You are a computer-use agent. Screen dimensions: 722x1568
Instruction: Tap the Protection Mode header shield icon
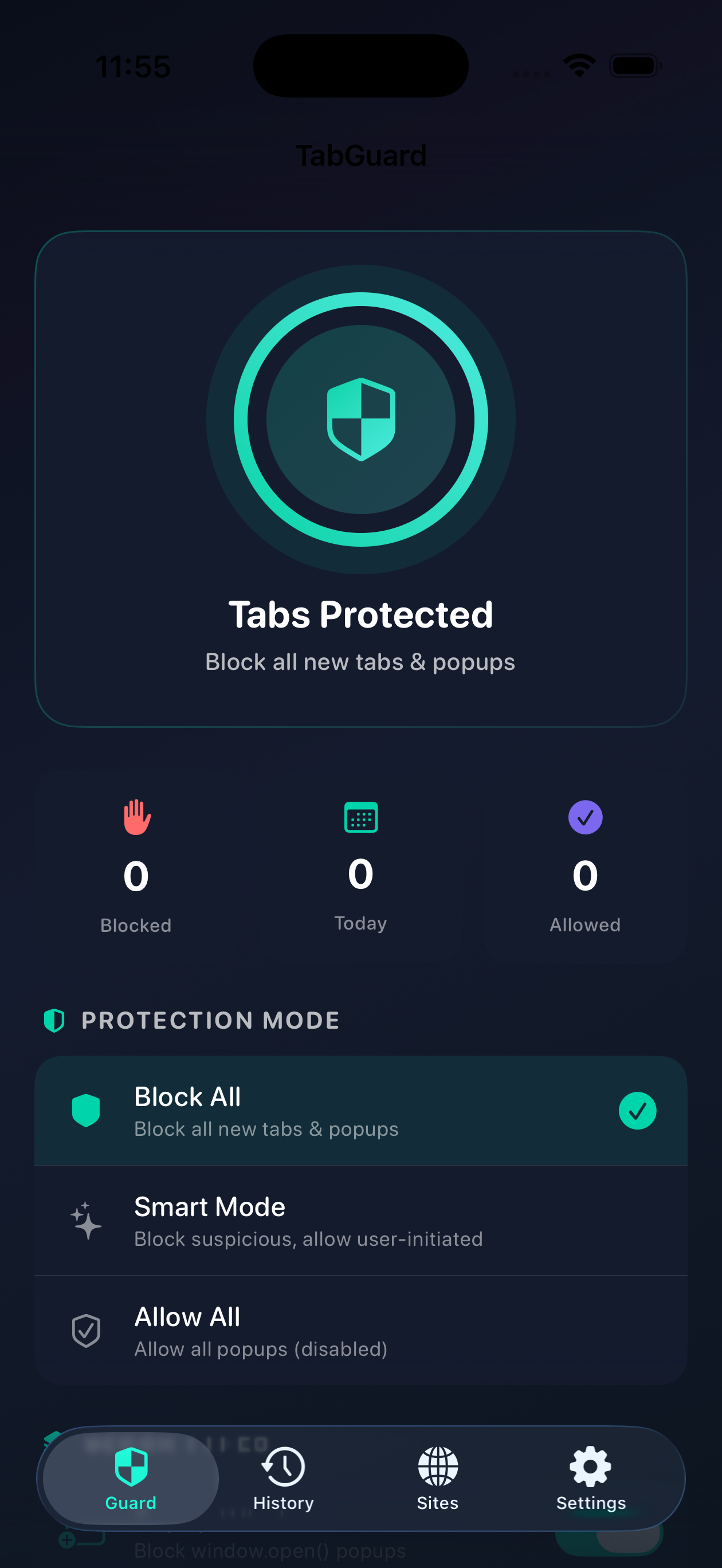[x=54, y=1020]
